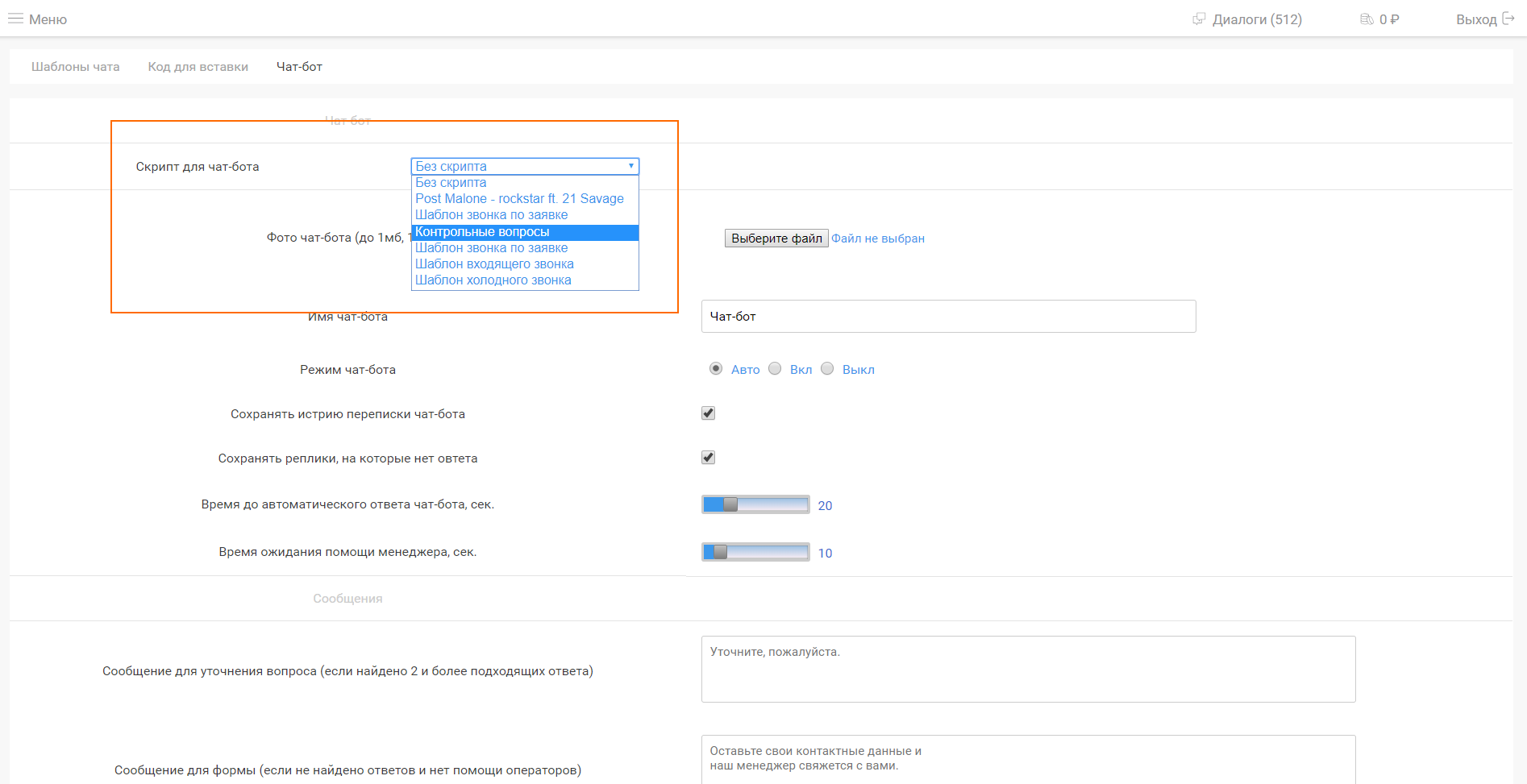Choose Post Malone - rockstar ft. 21 Savage option
The image size is (1527, 784).
click(525, 199)
